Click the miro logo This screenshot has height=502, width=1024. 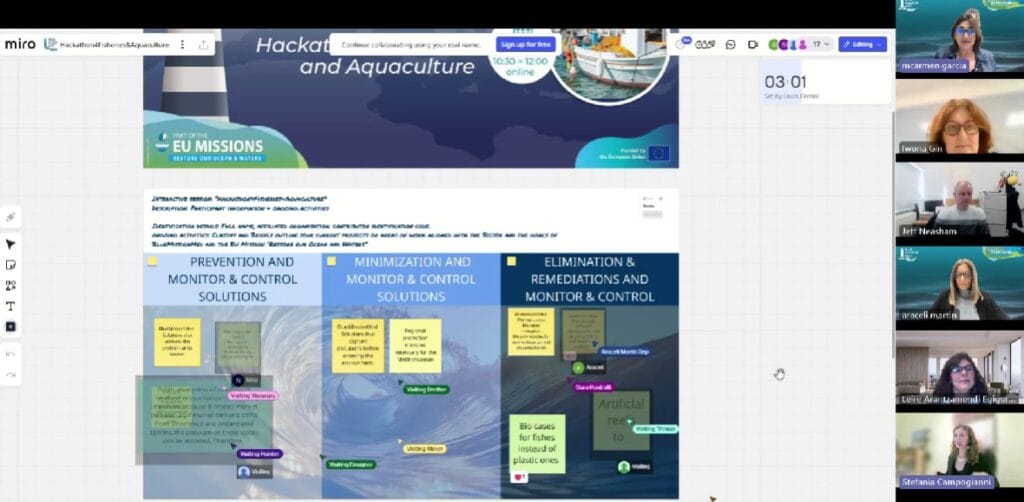tap(20, 44)
